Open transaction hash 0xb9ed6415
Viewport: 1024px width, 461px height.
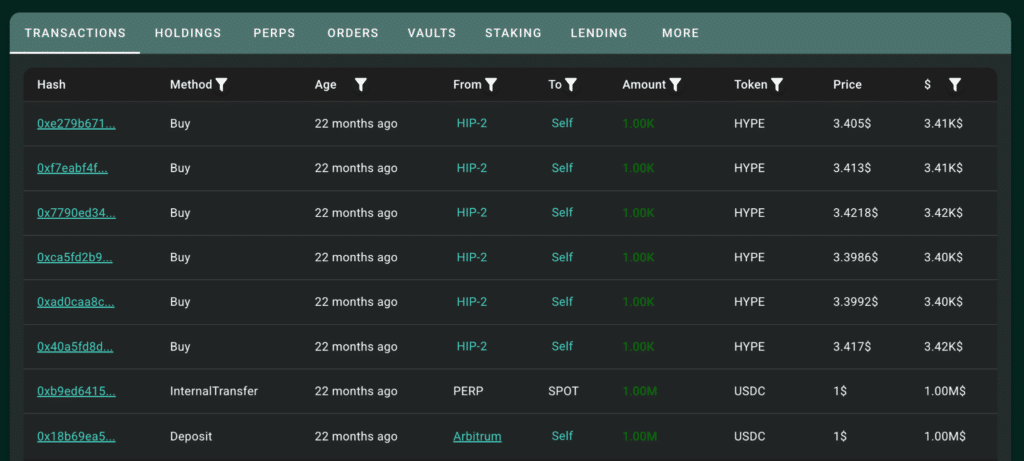(76, 392)
